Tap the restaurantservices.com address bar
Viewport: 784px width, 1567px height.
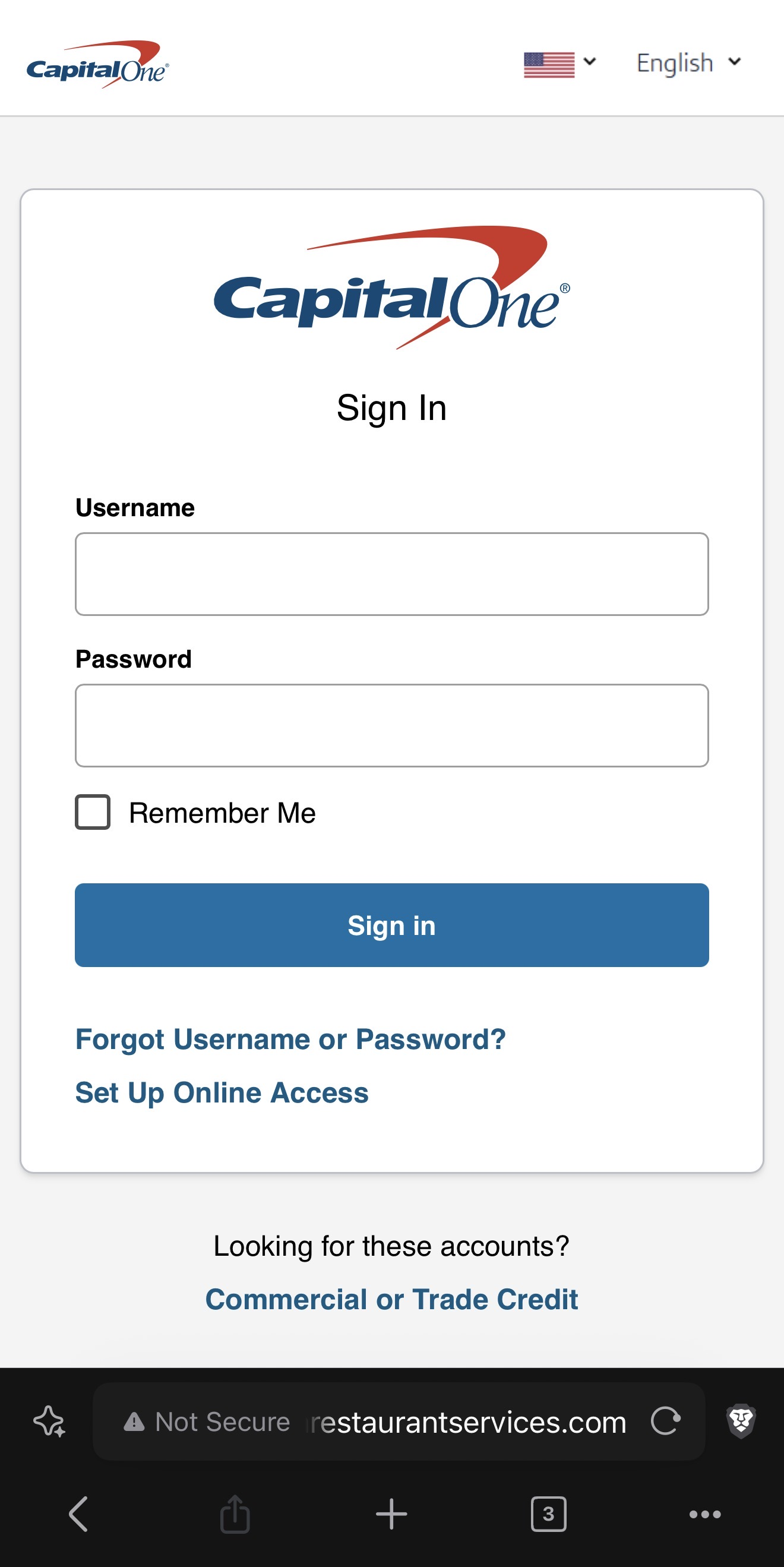tap(466, 1422)
